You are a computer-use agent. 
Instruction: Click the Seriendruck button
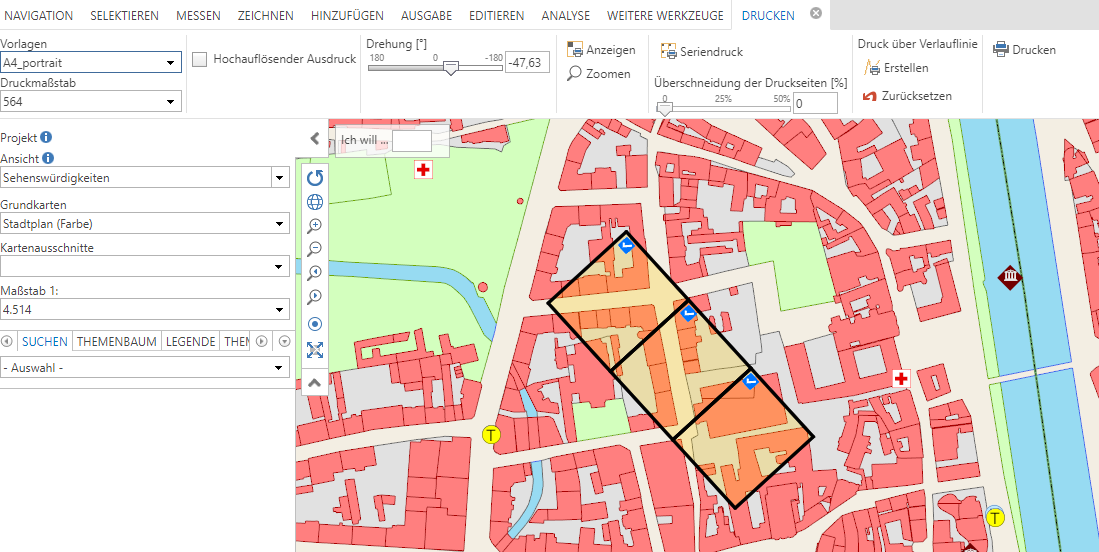(x=702, y=51)
